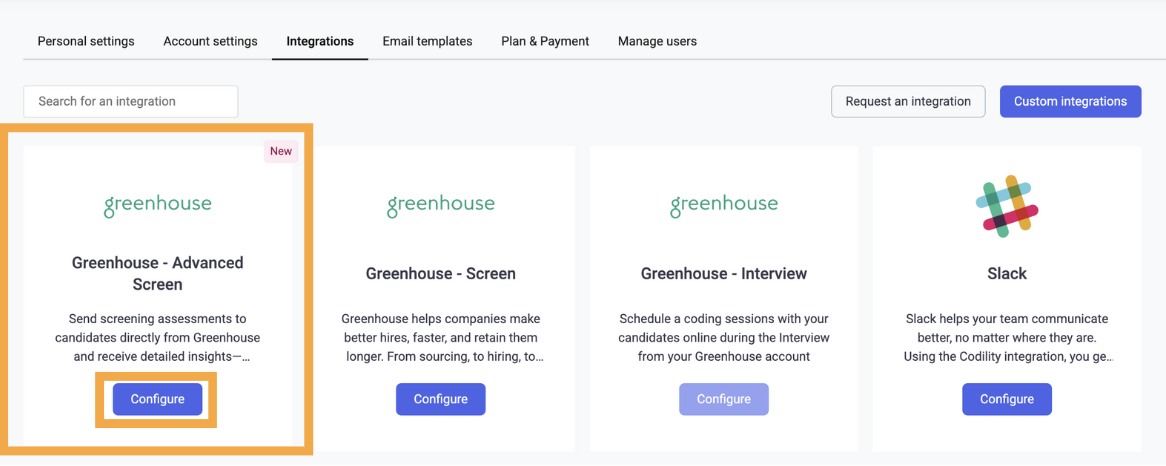Image resolution: width=1166 pixels, height=466 pixels.
Task: Switch to Account settings tab
Action: (x=210, y=41)
